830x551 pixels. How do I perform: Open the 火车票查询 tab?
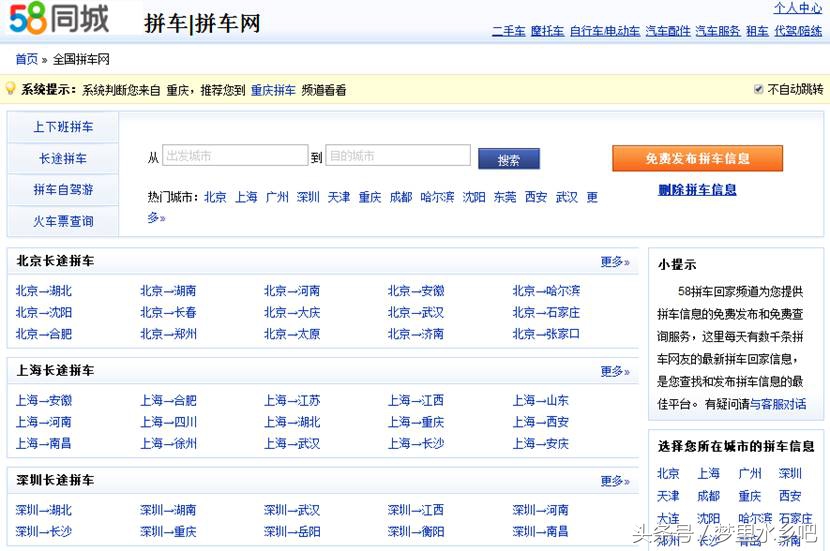pyautogui.click(x=63, y=221)
